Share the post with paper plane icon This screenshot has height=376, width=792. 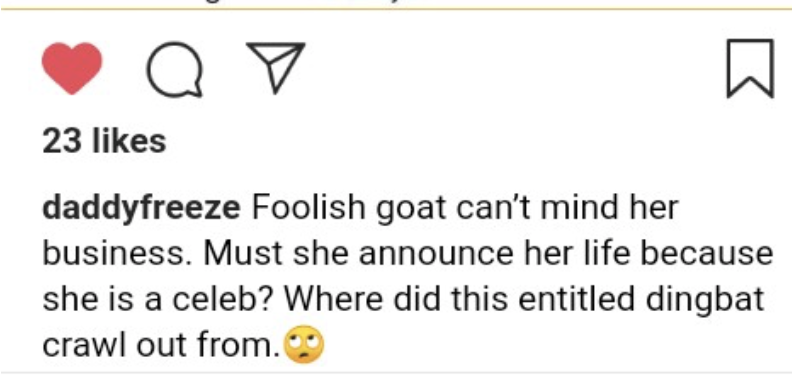coord(275,67)
